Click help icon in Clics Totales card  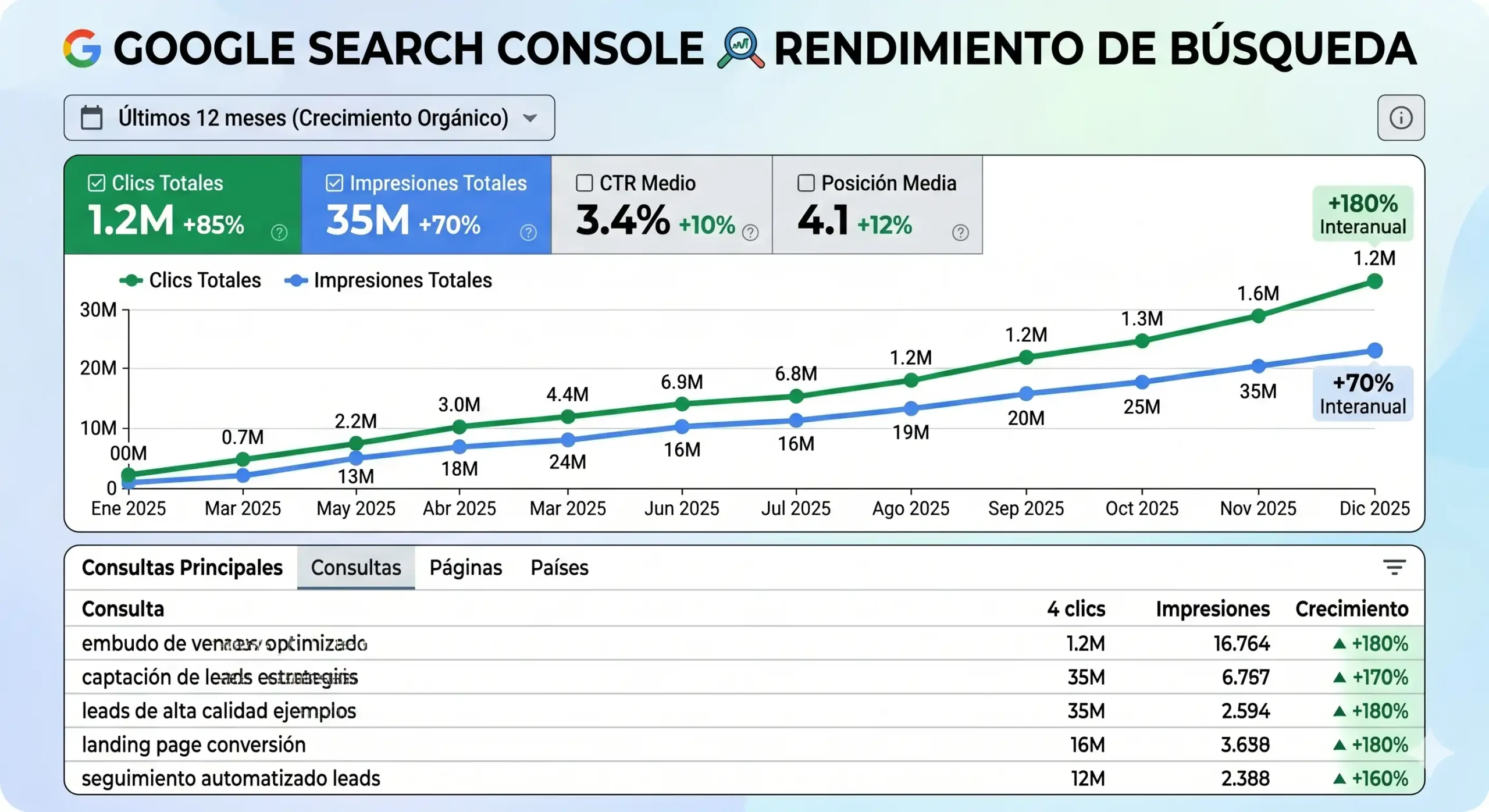coord(279,233)
